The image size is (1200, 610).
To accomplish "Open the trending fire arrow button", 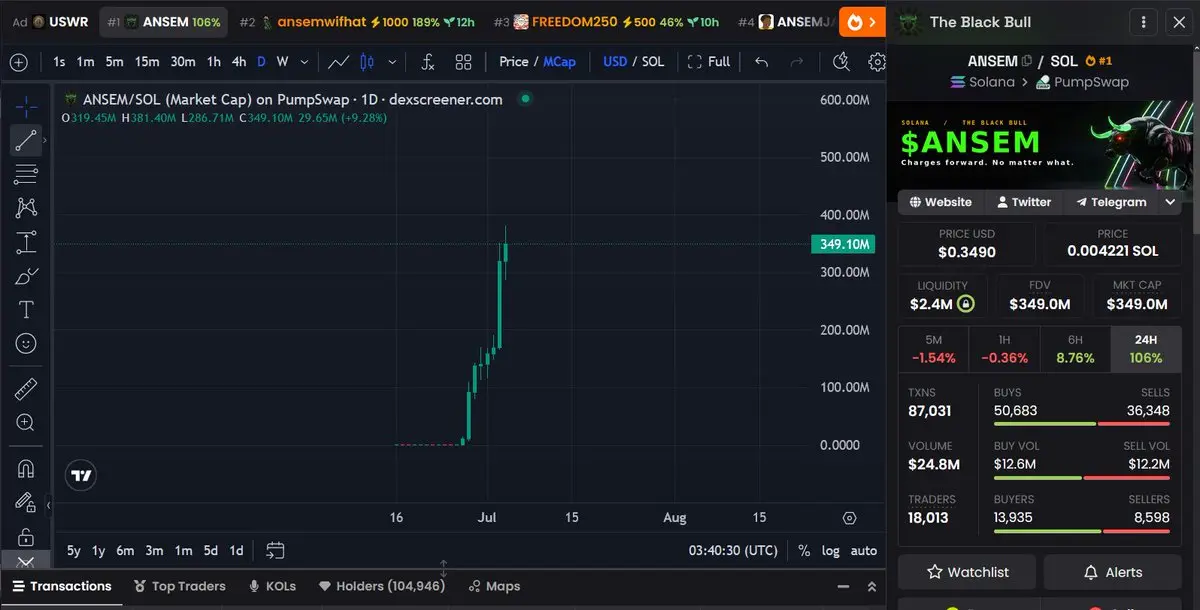I will pos(863,22).
